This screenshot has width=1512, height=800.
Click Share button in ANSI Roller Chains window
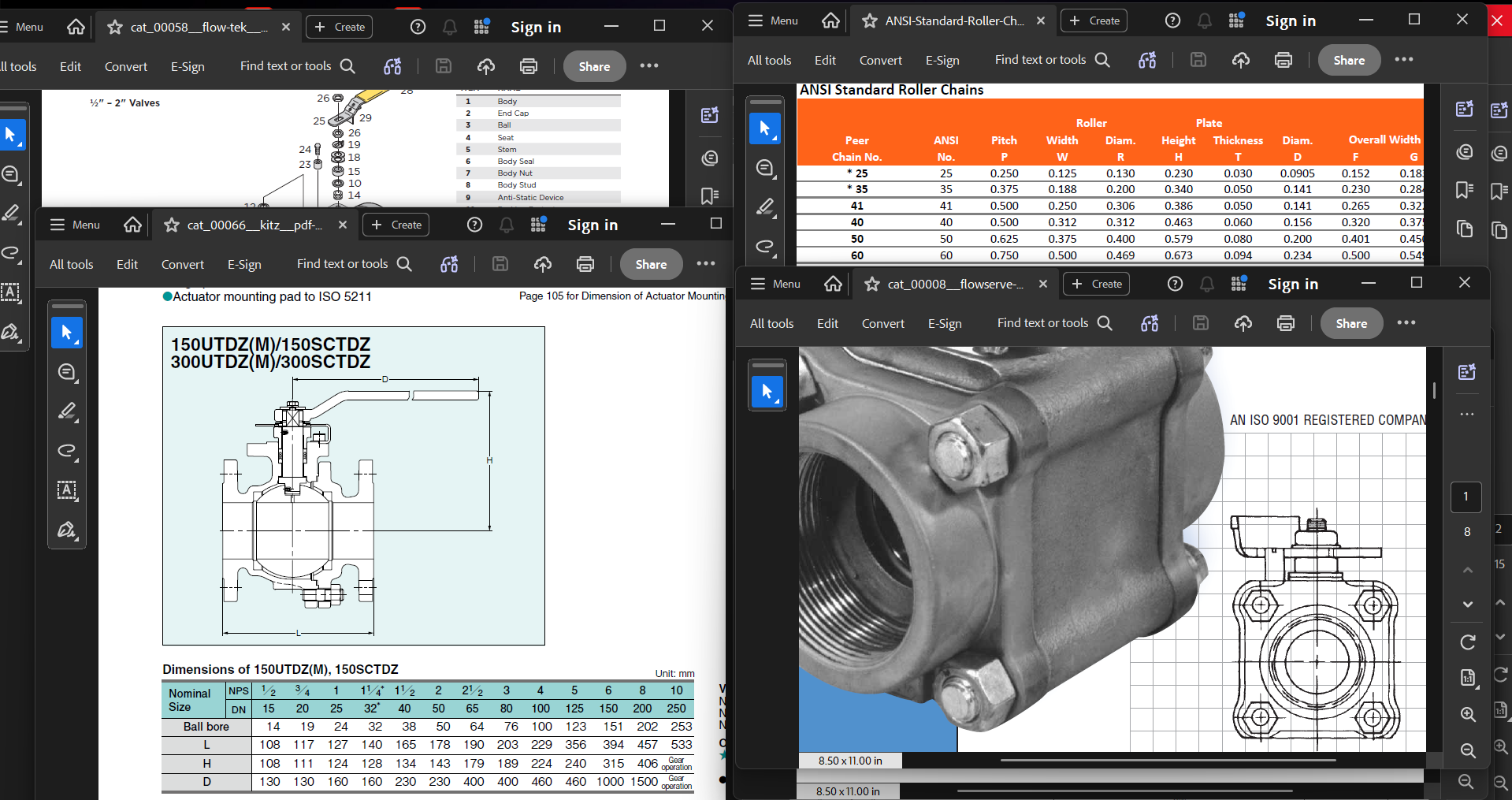coord(1349,60)
